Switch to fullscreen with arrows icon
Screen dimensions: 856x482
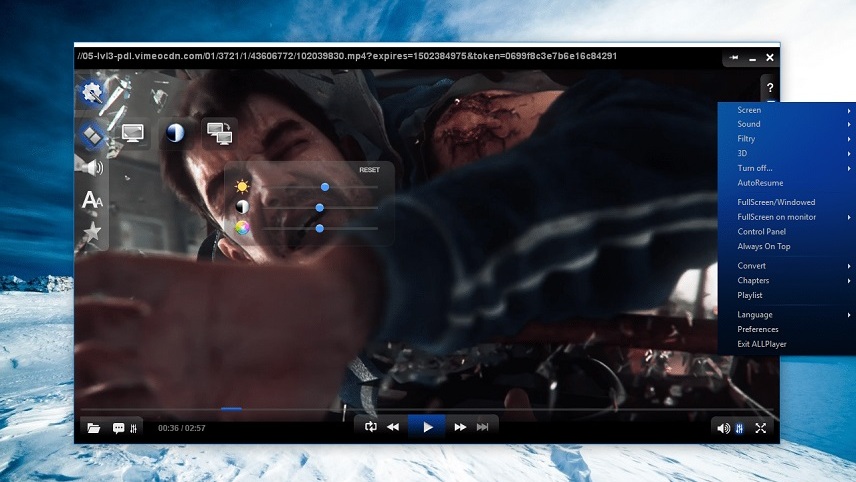760,428
